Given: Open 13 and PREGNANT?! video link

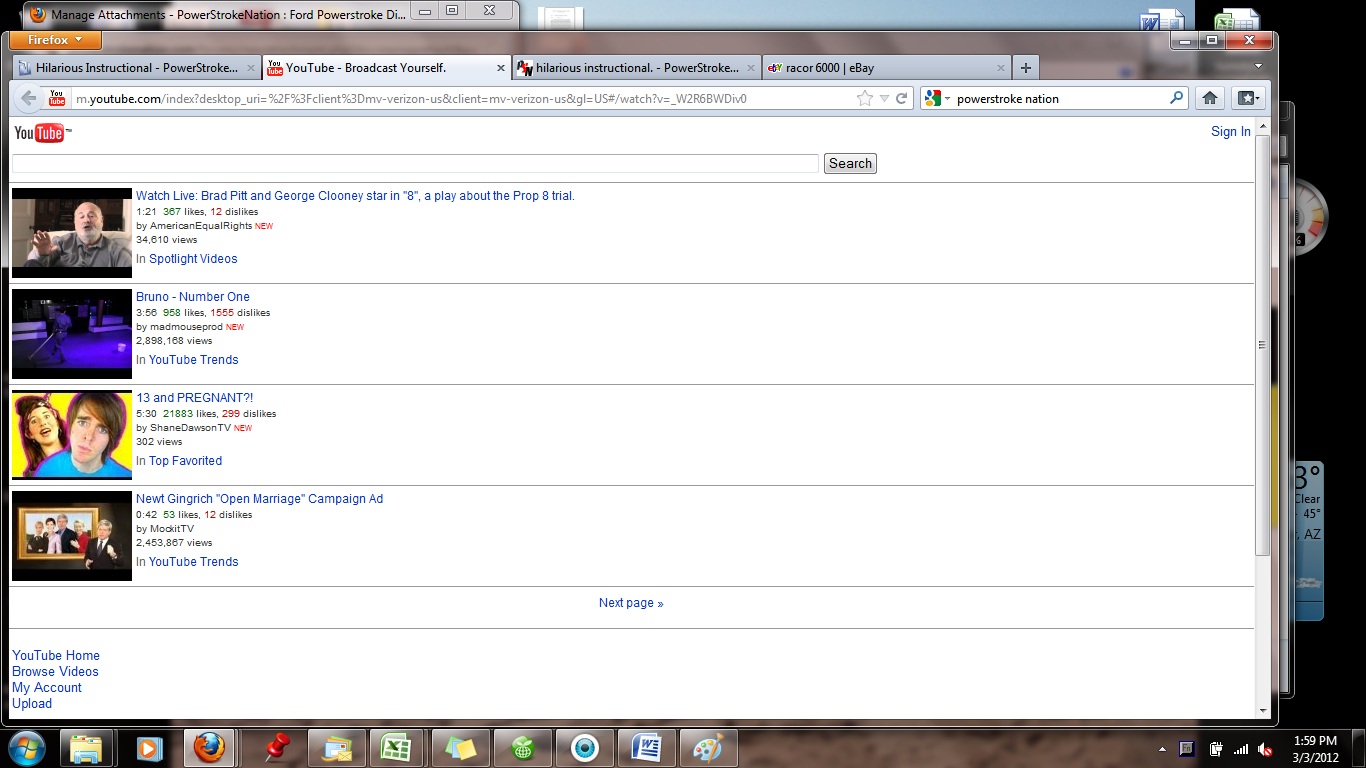Looking at the screenshot, I should pyautogui.click(x=194, y=398).
